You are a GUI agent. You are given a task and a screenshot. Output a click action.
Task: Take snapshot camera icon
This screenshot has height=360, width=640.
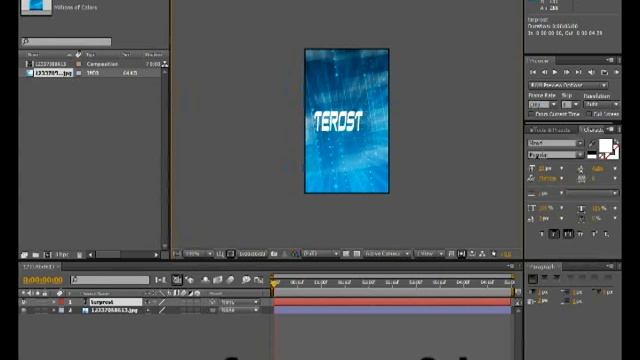(274, 254)
